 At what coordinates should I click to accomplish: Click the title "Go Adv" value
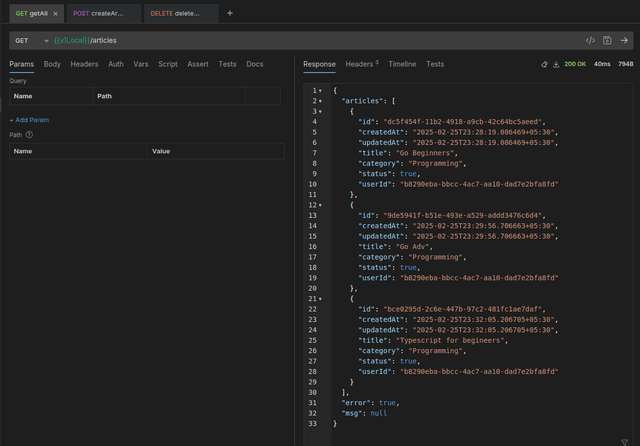(414, 246)
